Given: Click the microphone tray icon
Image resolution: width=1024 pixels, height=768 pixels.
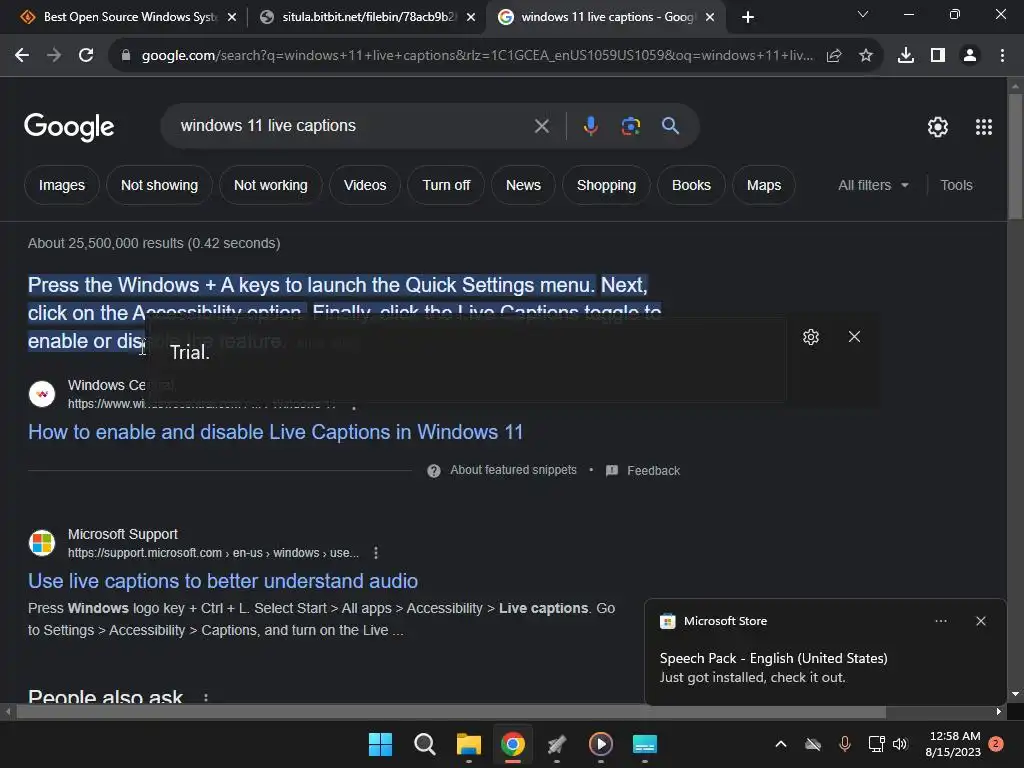Looking at the screenshot, I should click(x=844, y=744).
